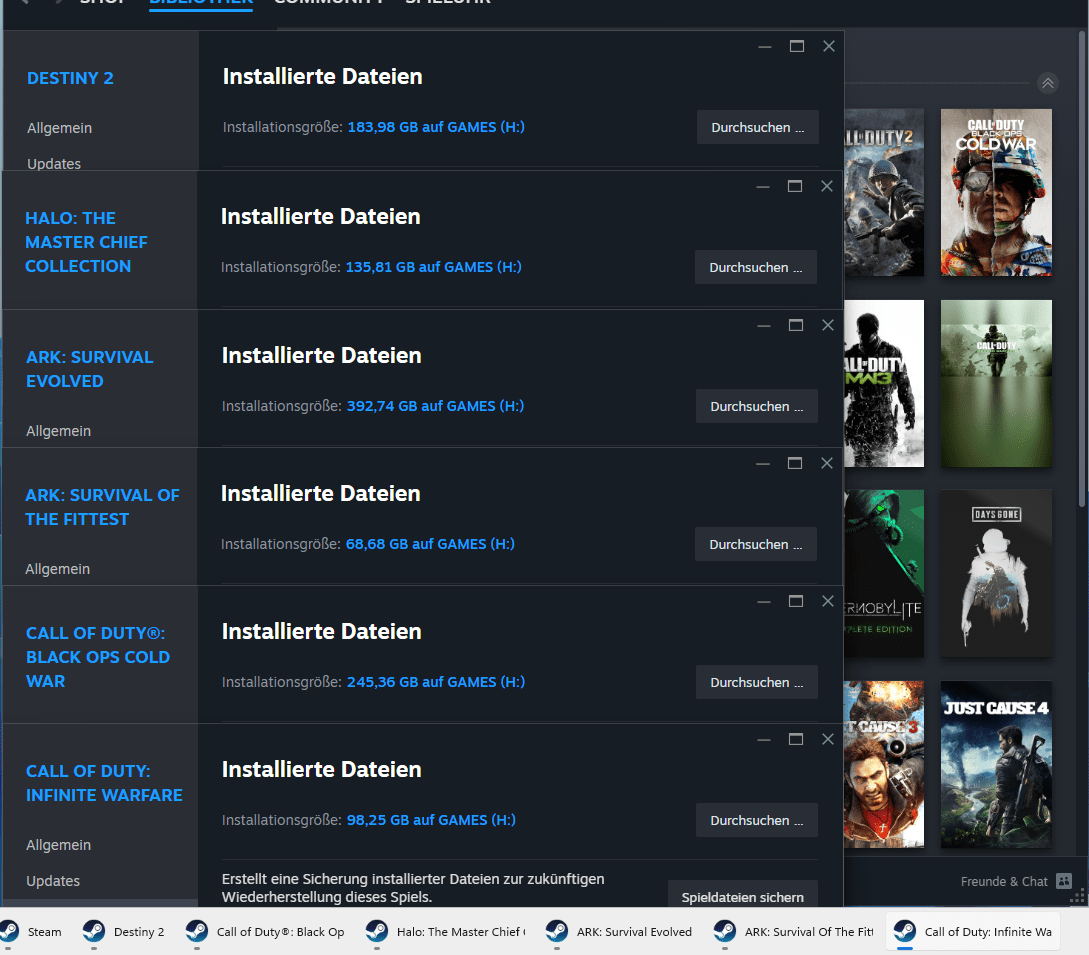Minimize the Destiny 2 properties window
Screen dimensions: 1089x955
click(765, 47)
